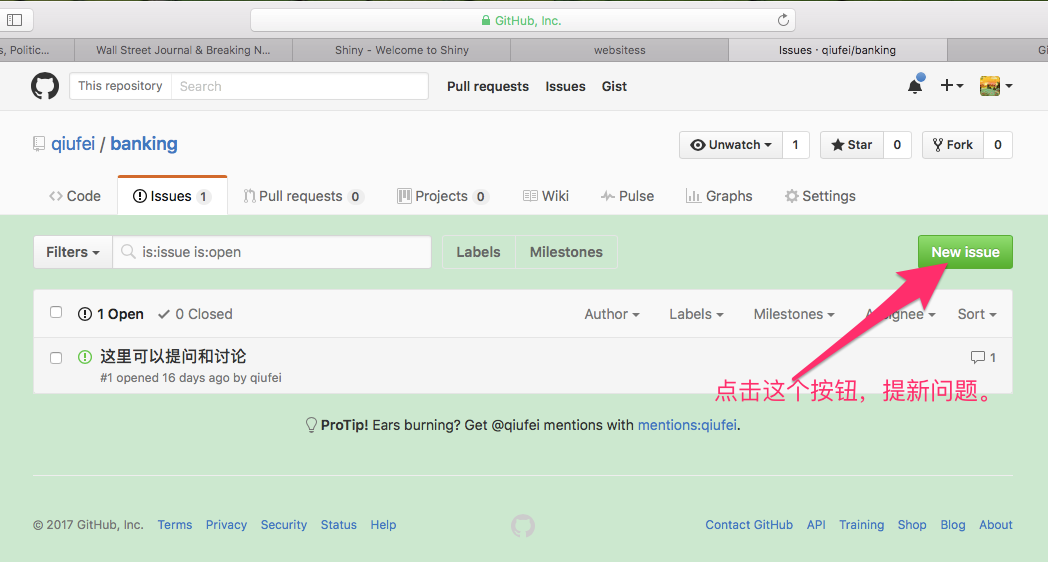Open the Pulse tab
The width and height of the screenshot is (1048, 562).
tap(627, 196)
